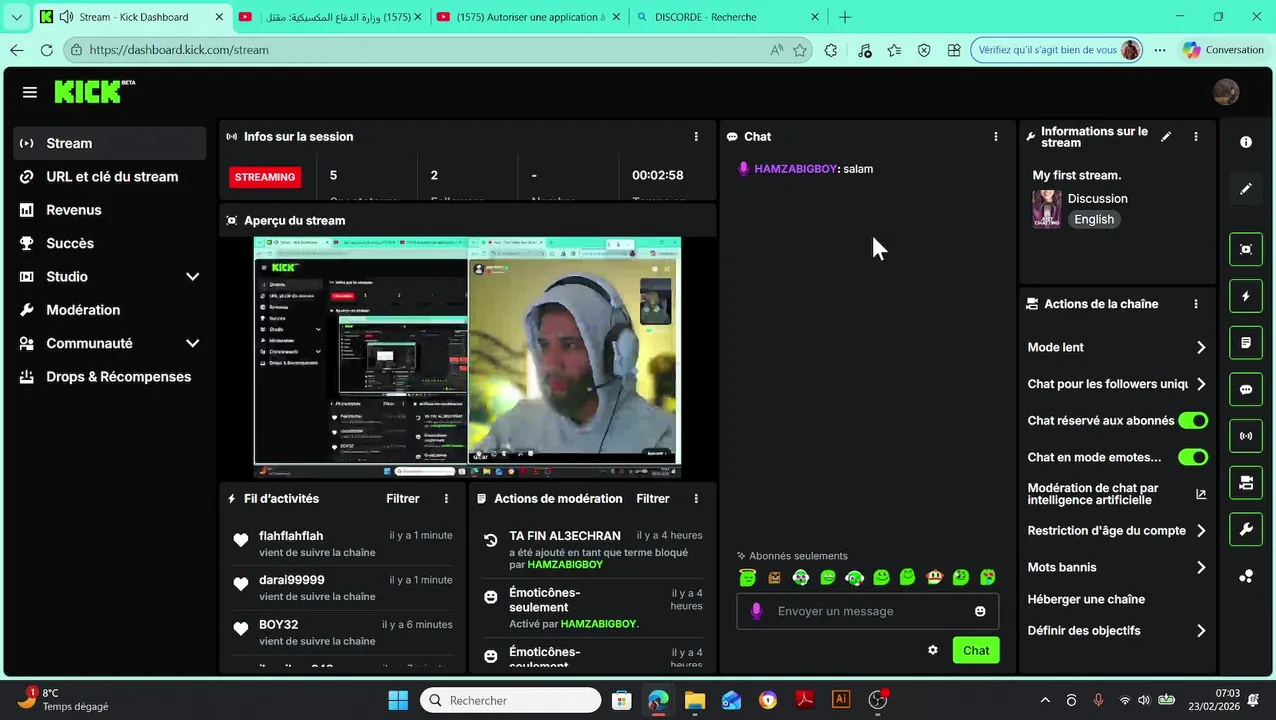Open options menu of Infos sur la session
This screenshot has width=1276, height=720.
pos(696,137)
